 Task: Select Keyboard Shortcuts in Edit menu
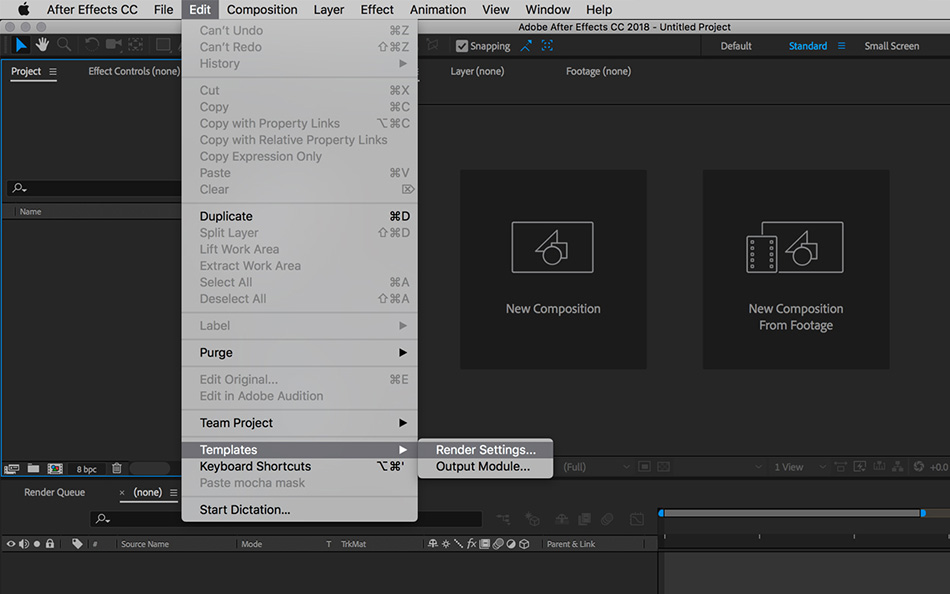tap(255, 467)
